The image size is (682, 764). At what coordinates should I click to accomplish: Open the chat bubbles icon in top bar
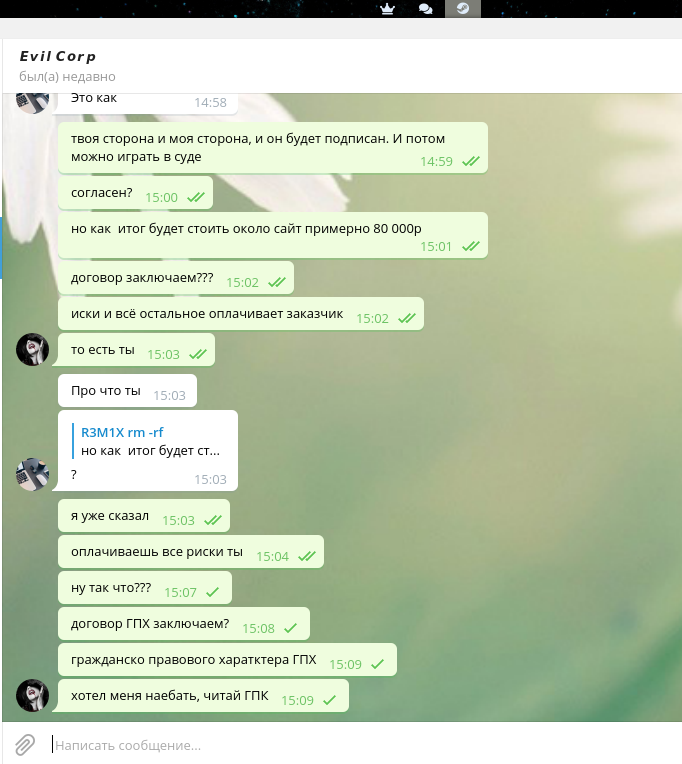[x=425, y=9]
